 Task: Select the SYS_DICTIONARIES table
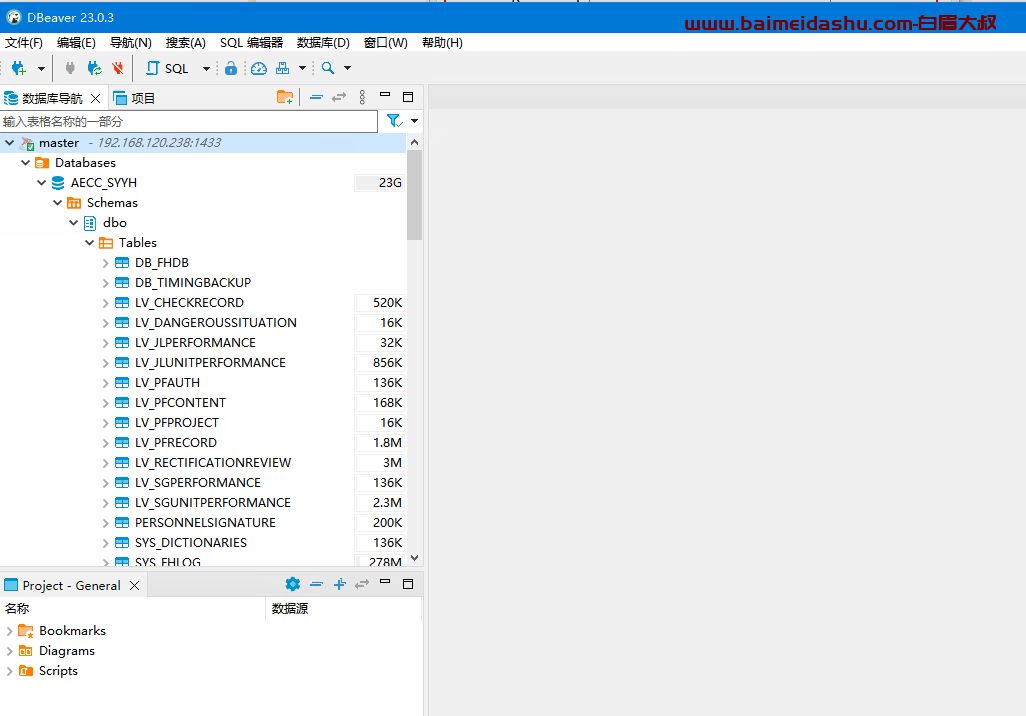click(190, 543)
